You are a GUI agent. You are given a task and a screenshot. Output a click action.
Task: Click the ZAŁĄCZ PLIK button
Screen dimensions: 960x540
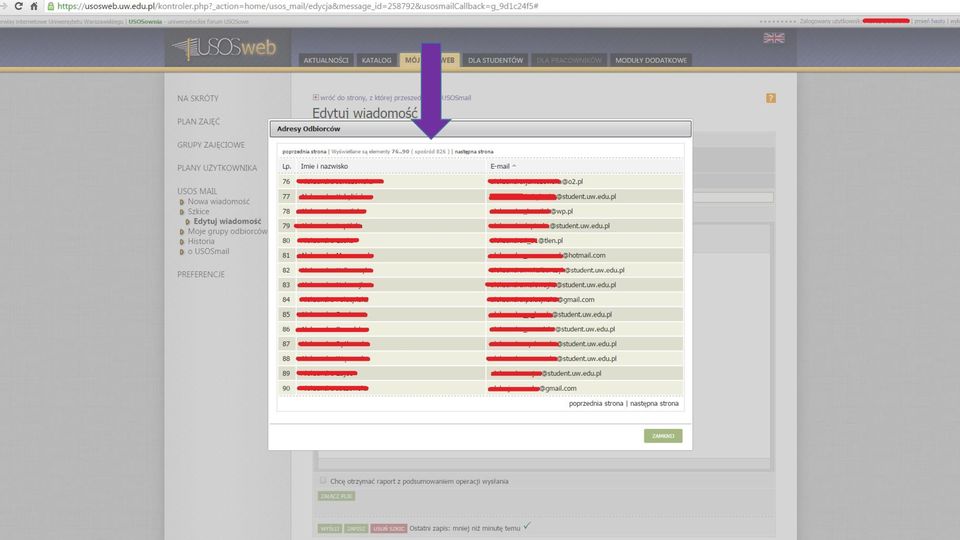click(x=336, y=496)
